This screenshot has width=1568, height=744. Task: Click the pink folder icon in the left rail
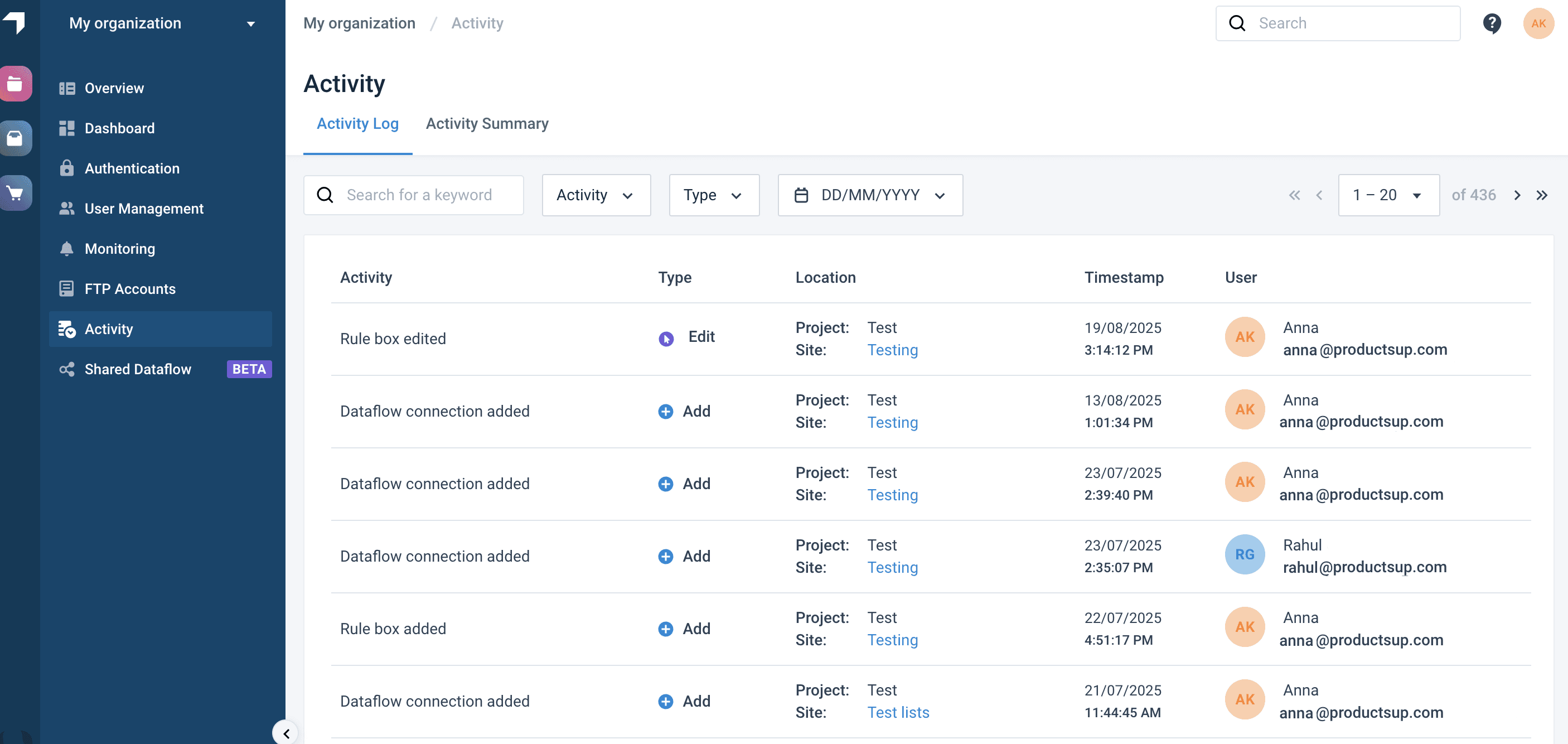click(16, 84)
